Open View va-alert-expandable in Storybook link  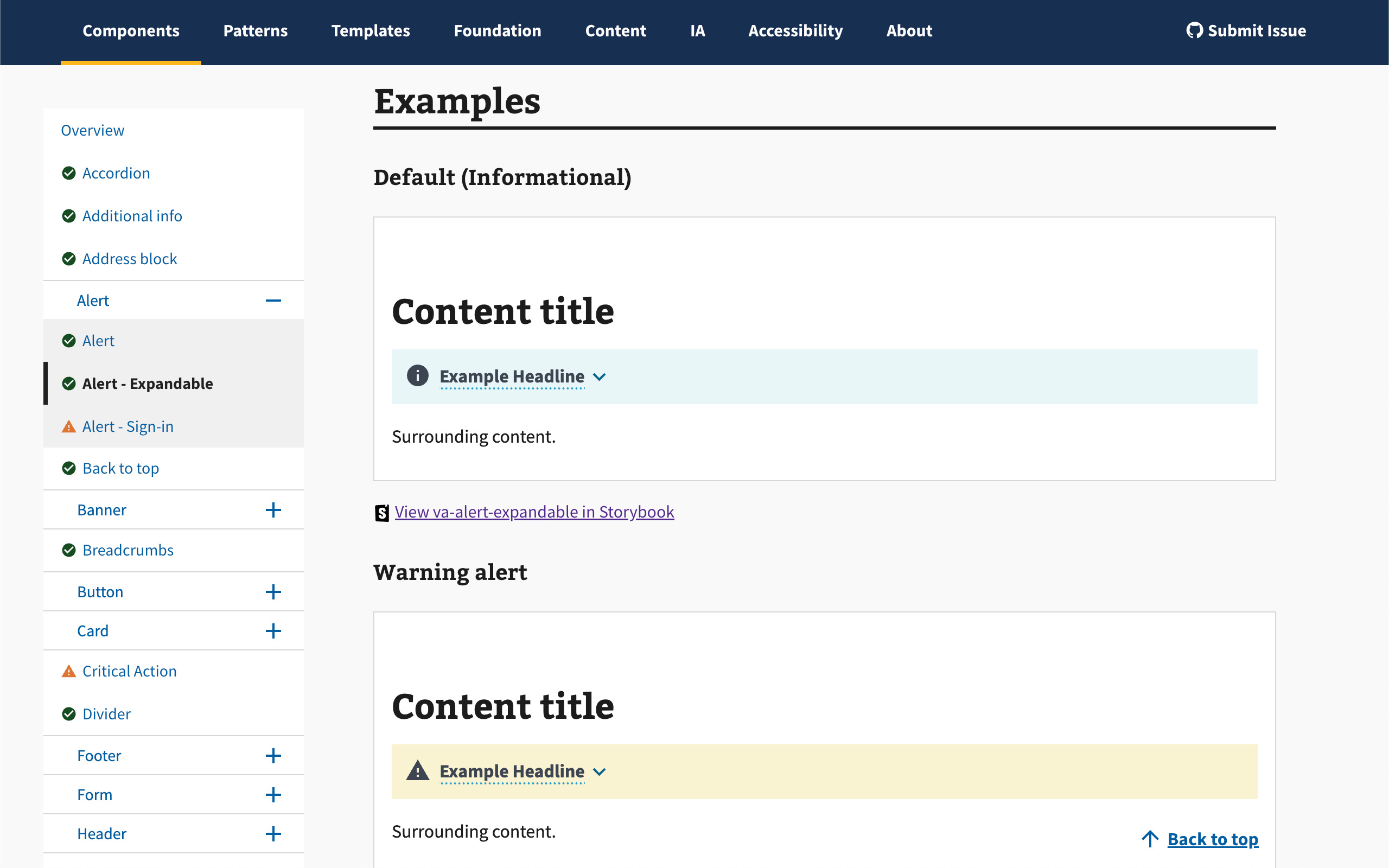point(534,512)
